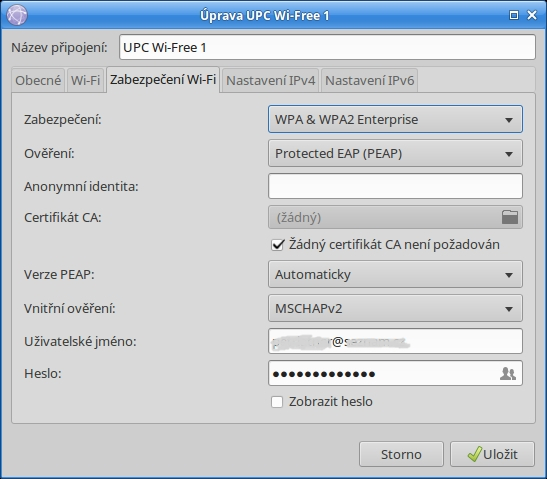Maximize the Úprava UPC Wi-Free window

[x=514, y=15]
